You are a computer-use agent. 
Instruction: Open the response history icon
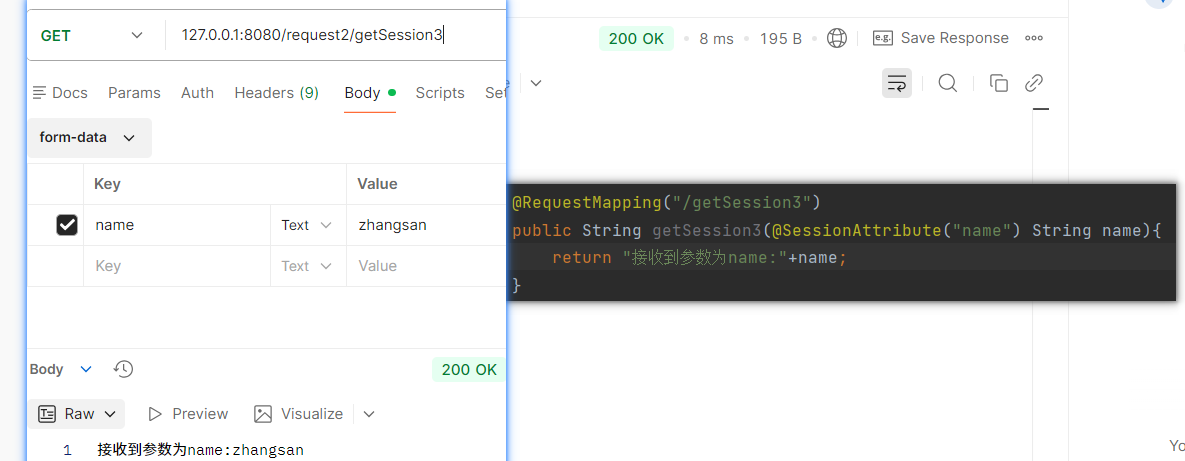pyautogui.click(x=123, y=369)
